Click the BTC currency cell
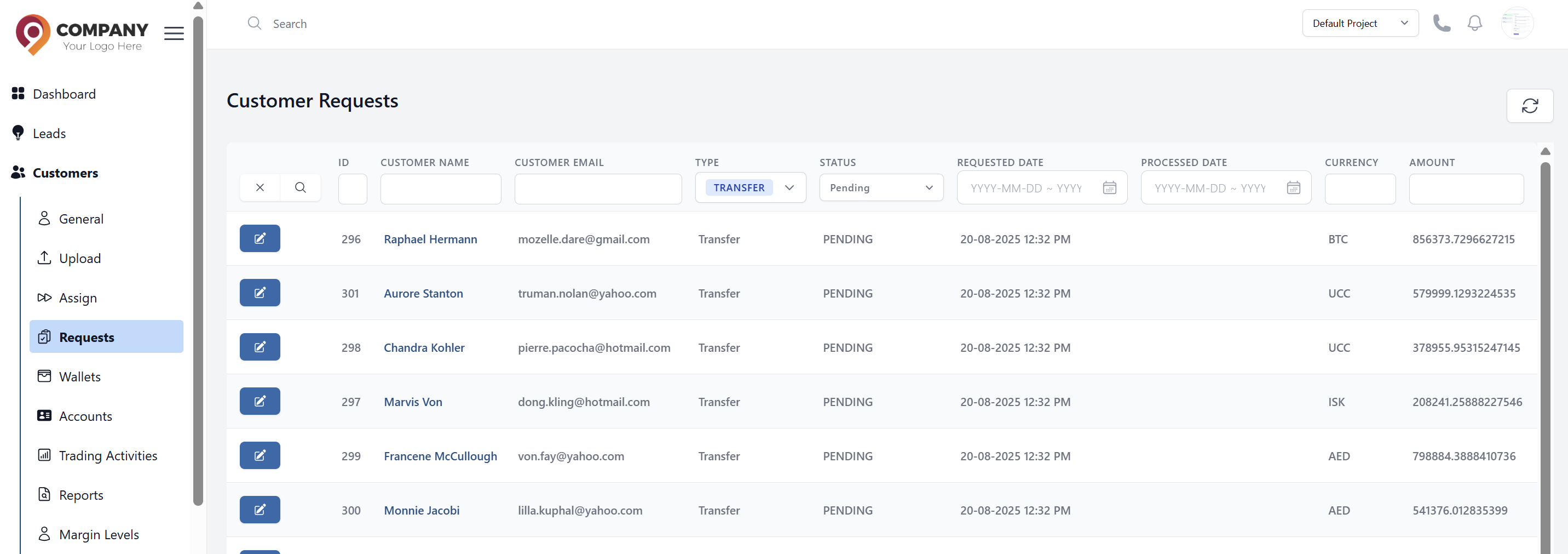Viewport: 1568px width, 554px height. coord(1338,239)
